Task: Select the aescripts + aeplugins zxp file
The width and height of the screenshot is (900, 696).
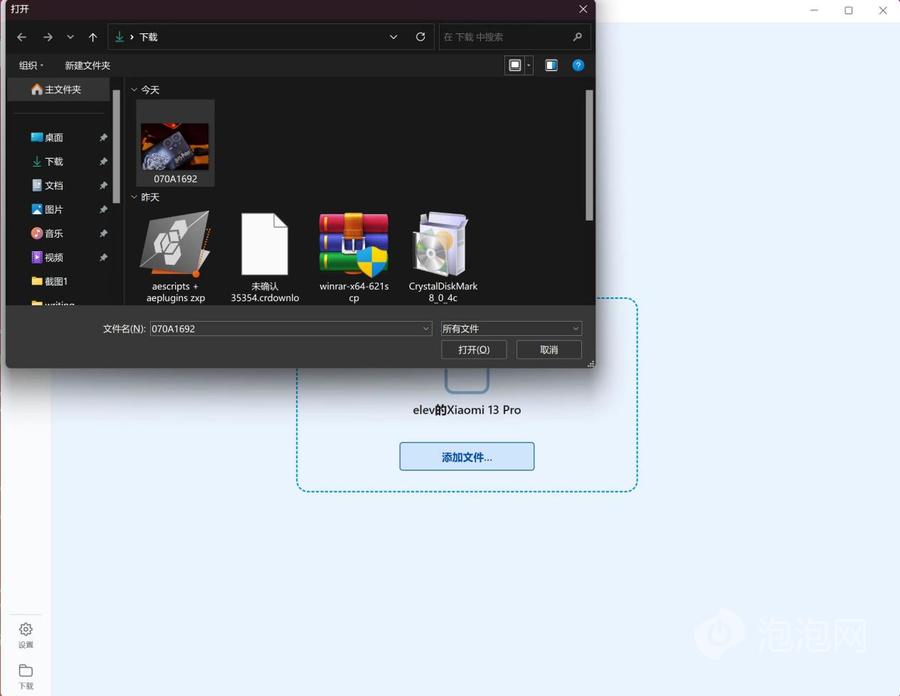Action: pos(172,245)
